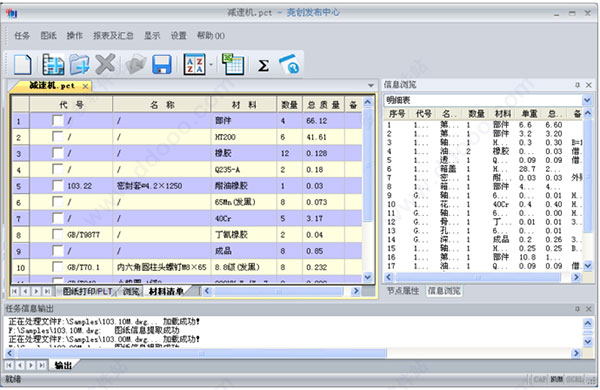The height and width of the screenshot is (390, 600).
Task: Close the 减速机.pct document tab
Action: click(85, 86)
